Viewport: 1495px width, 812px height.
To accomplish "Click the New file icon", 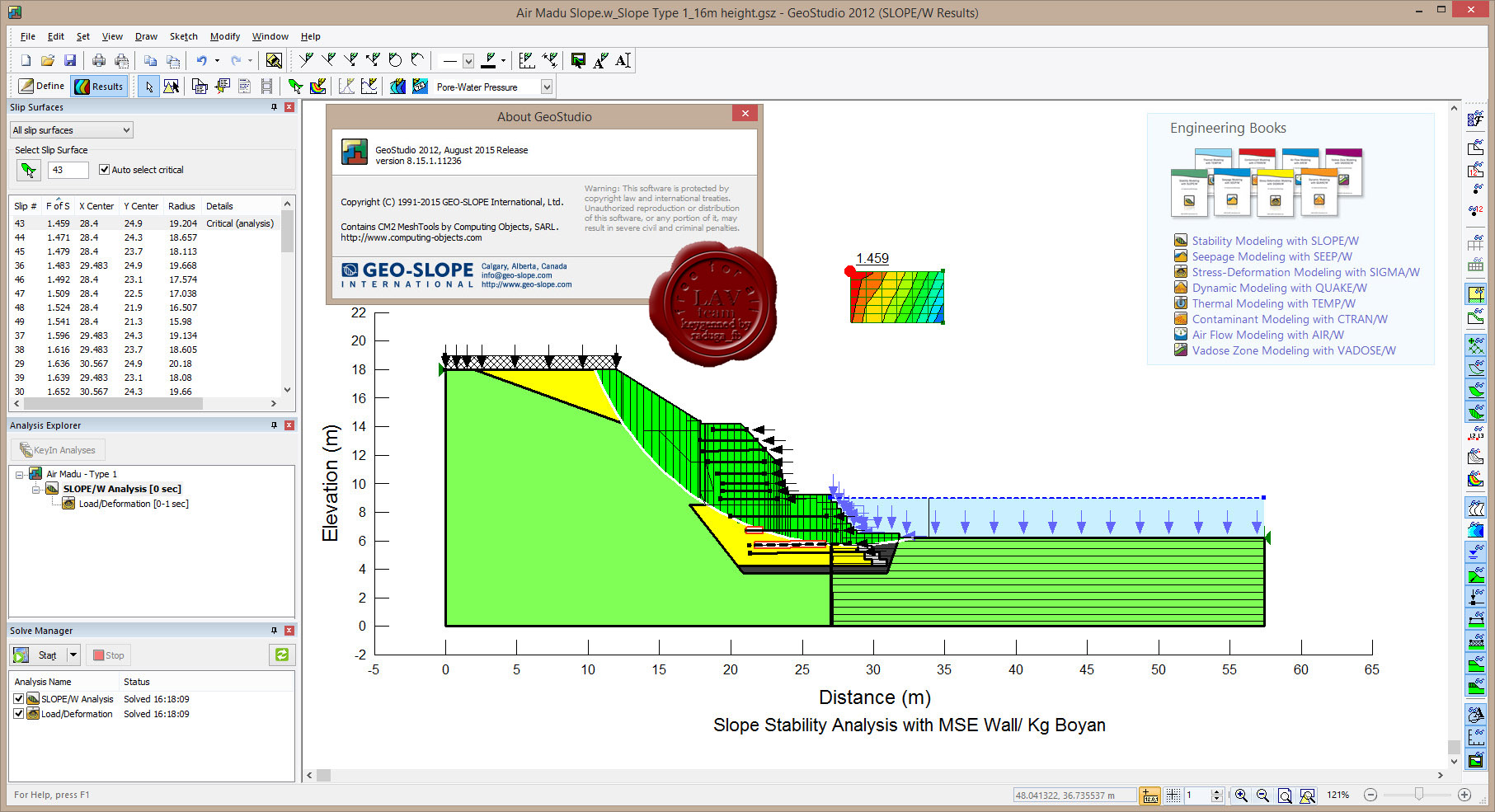I will pyautogui.click(x=26, y=60).
